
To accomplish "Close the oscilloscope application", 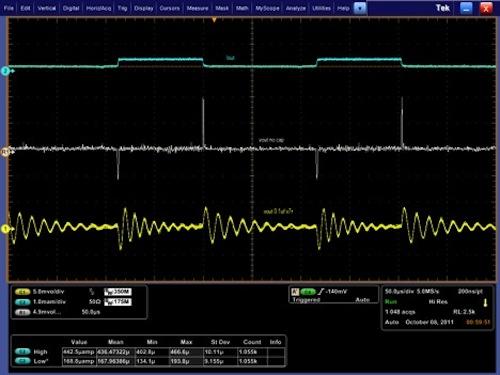I will [x=486, y=8].
